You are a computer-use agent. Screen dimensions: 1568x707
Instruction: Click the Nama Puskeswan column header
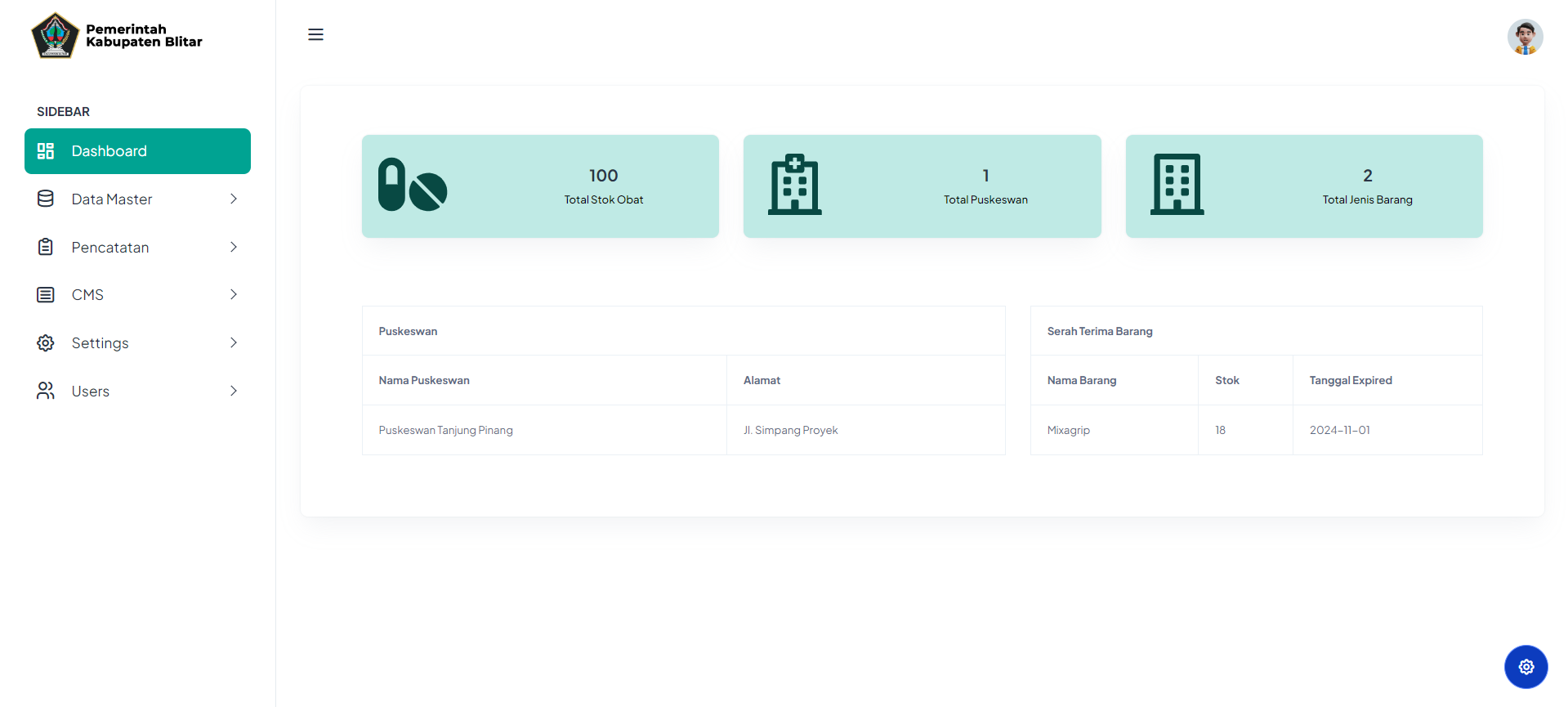click(423, 380)
